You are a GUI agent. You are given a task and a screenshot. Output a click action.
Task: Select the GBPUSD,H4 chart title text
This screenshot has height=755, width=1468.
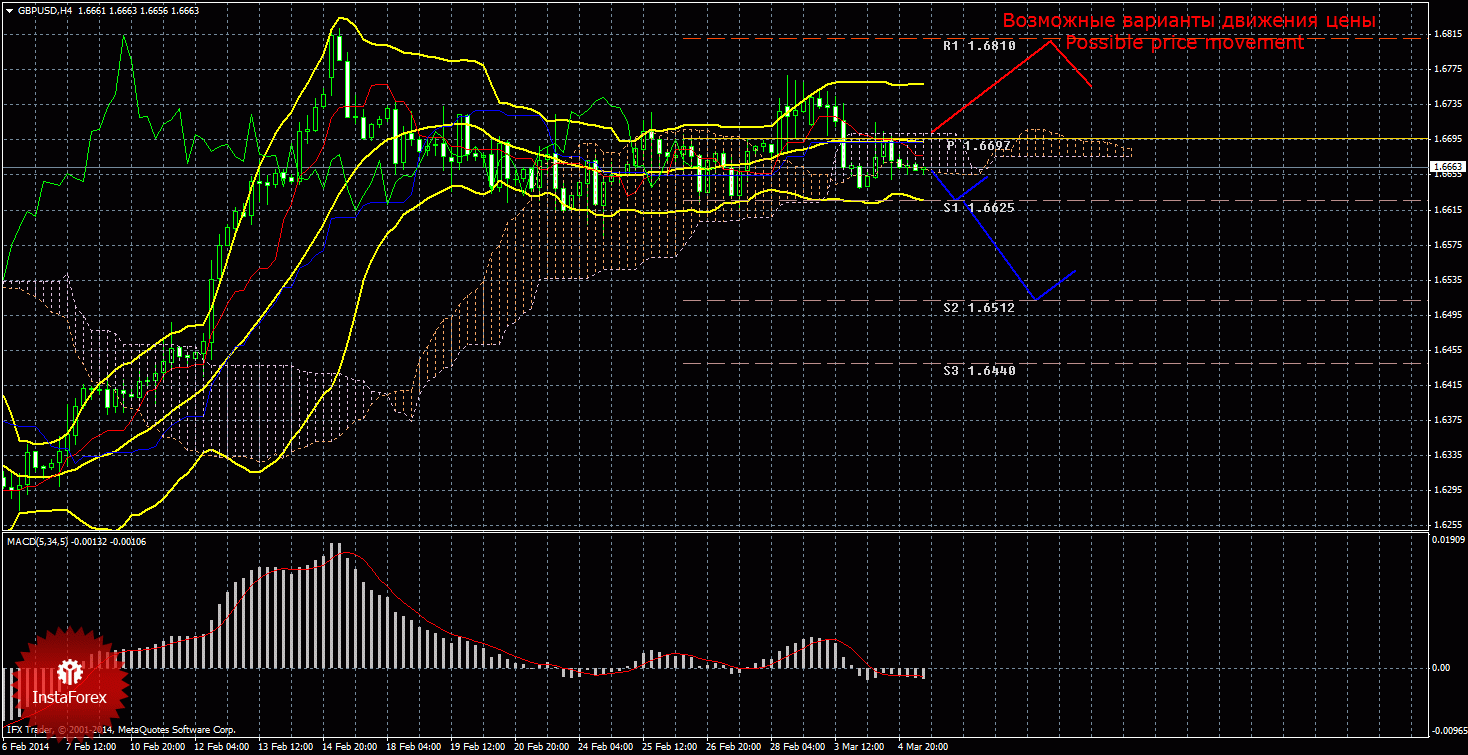(45, 10)
